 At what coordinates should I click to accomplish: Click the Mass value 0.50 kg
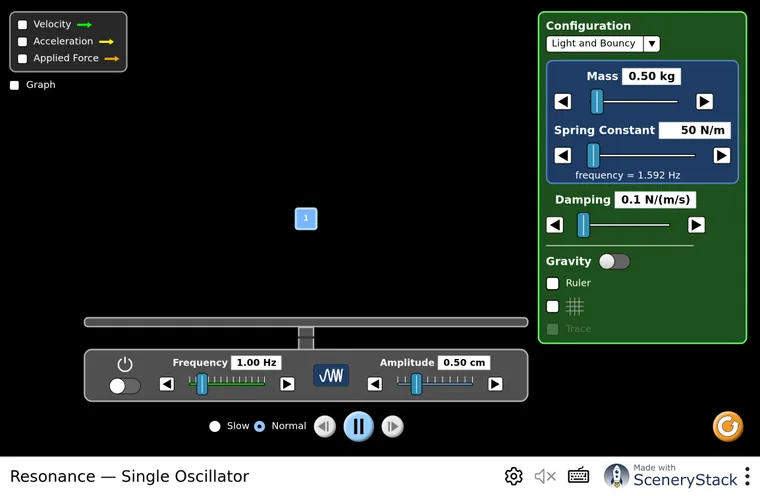coord(651,77)
